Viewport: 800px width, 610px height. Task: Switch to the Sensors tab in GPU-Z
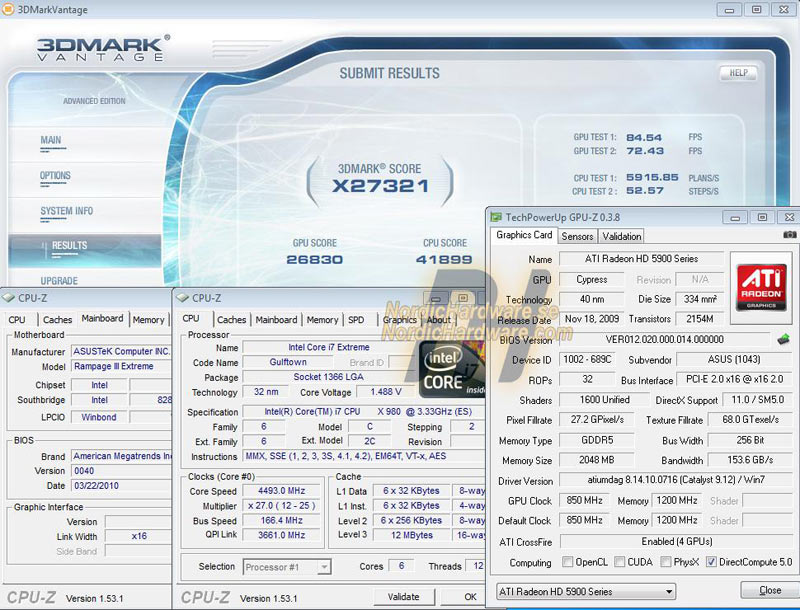pyautogui.click(x=577, y=236)
